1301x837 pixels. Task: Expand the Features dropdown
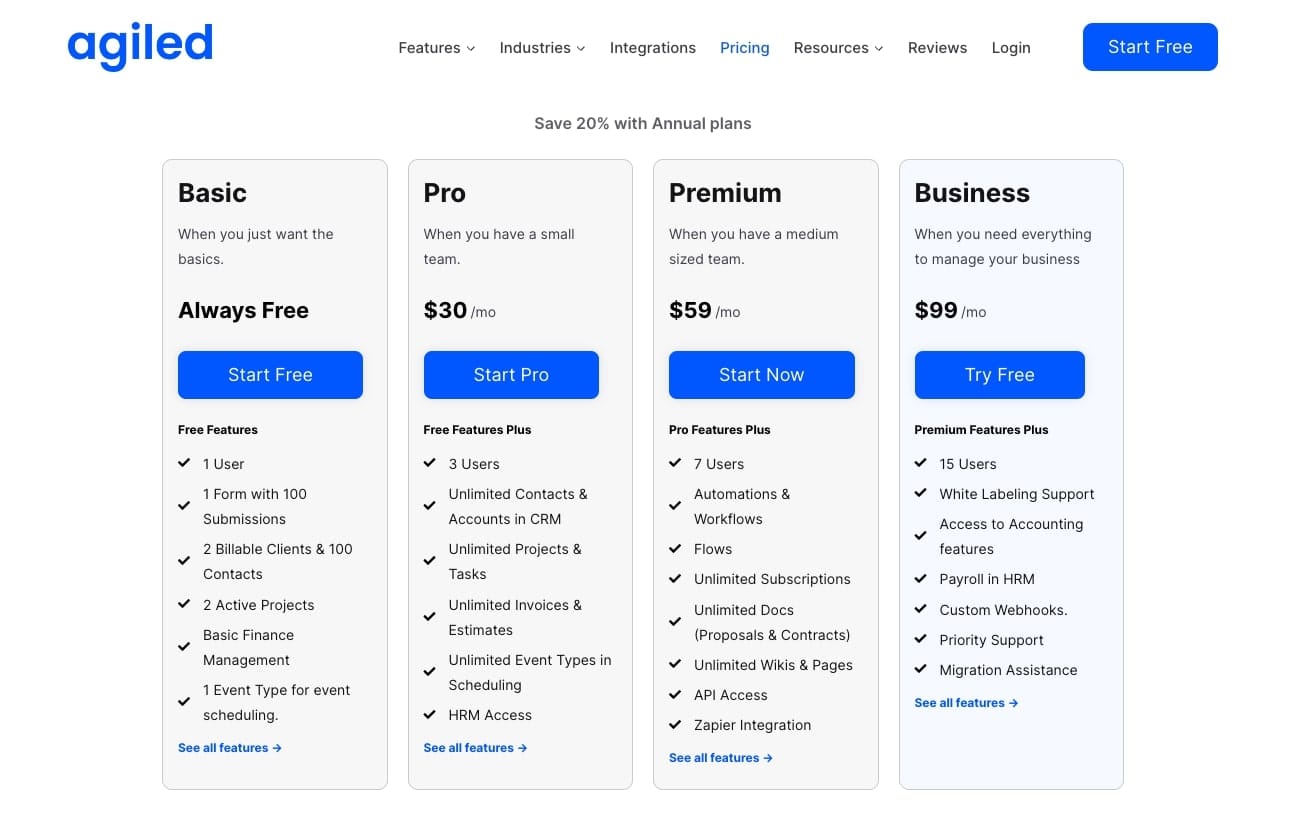coord(437,47)
